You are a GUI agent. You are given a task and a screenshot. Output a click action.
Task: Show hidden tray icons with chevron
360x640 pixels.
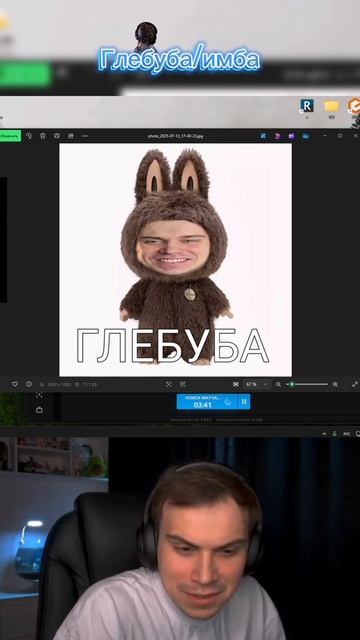coord(324,434)
